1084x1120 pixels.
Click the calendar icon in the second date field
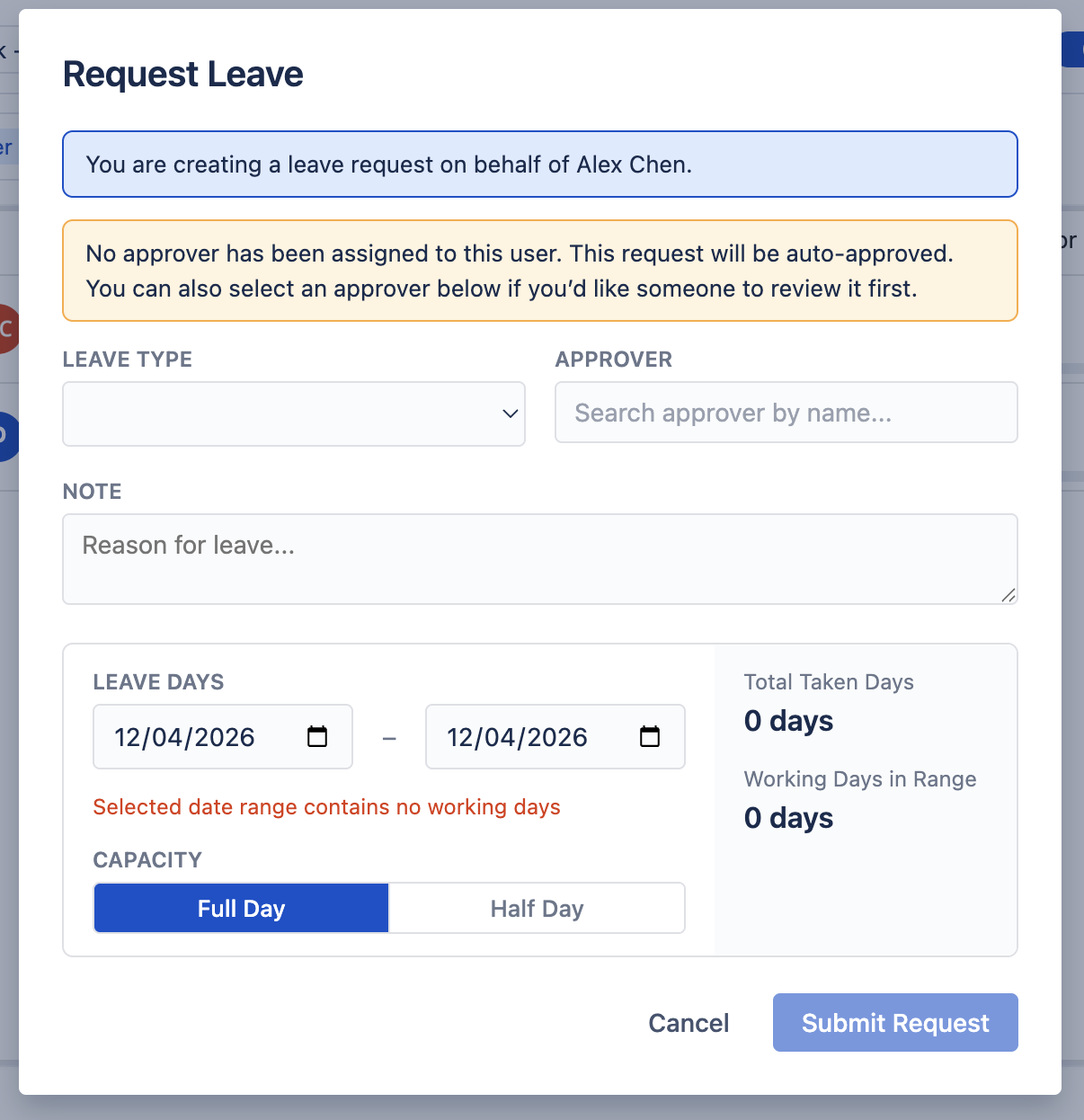(x=649, y=736)
